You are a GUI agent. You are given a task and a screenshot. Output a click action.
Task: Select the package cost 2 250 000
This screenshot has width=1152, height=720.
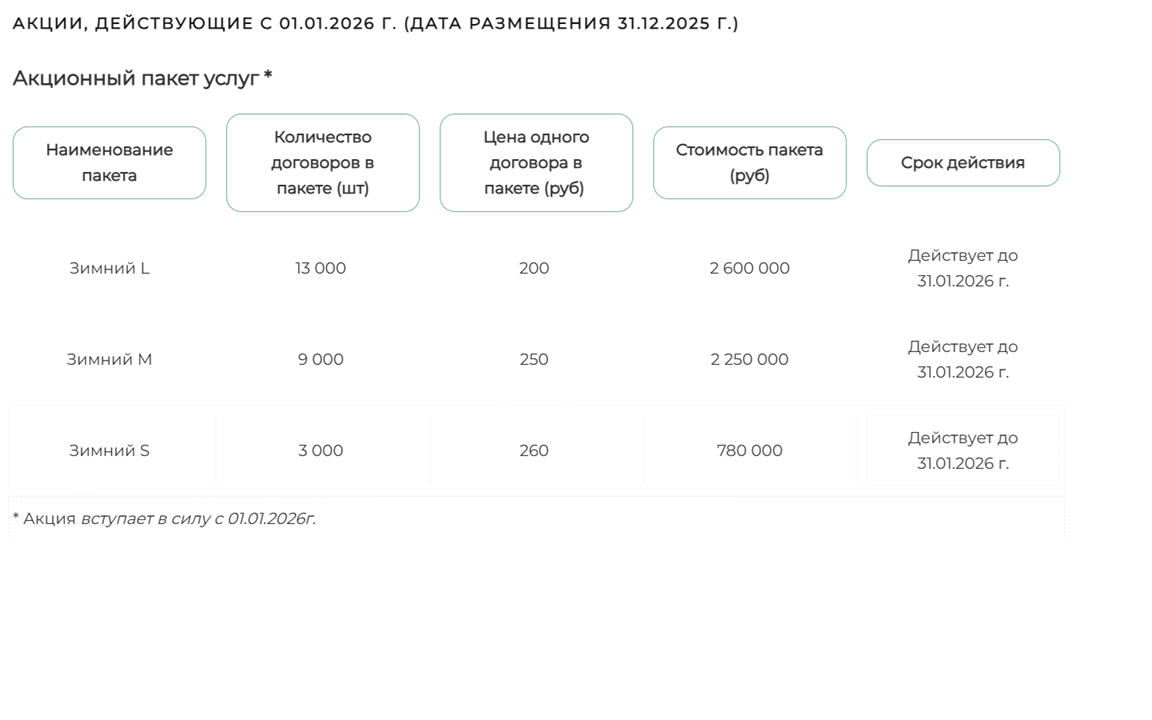point(749,359)
